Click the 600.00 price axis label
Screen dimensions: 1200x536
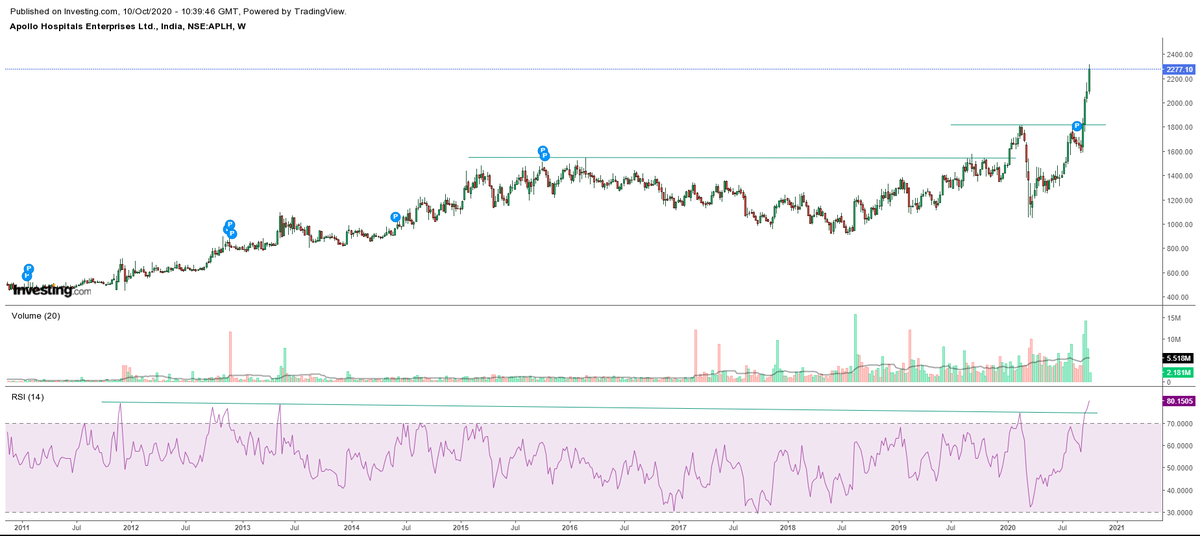click(x=1180, y=273)
